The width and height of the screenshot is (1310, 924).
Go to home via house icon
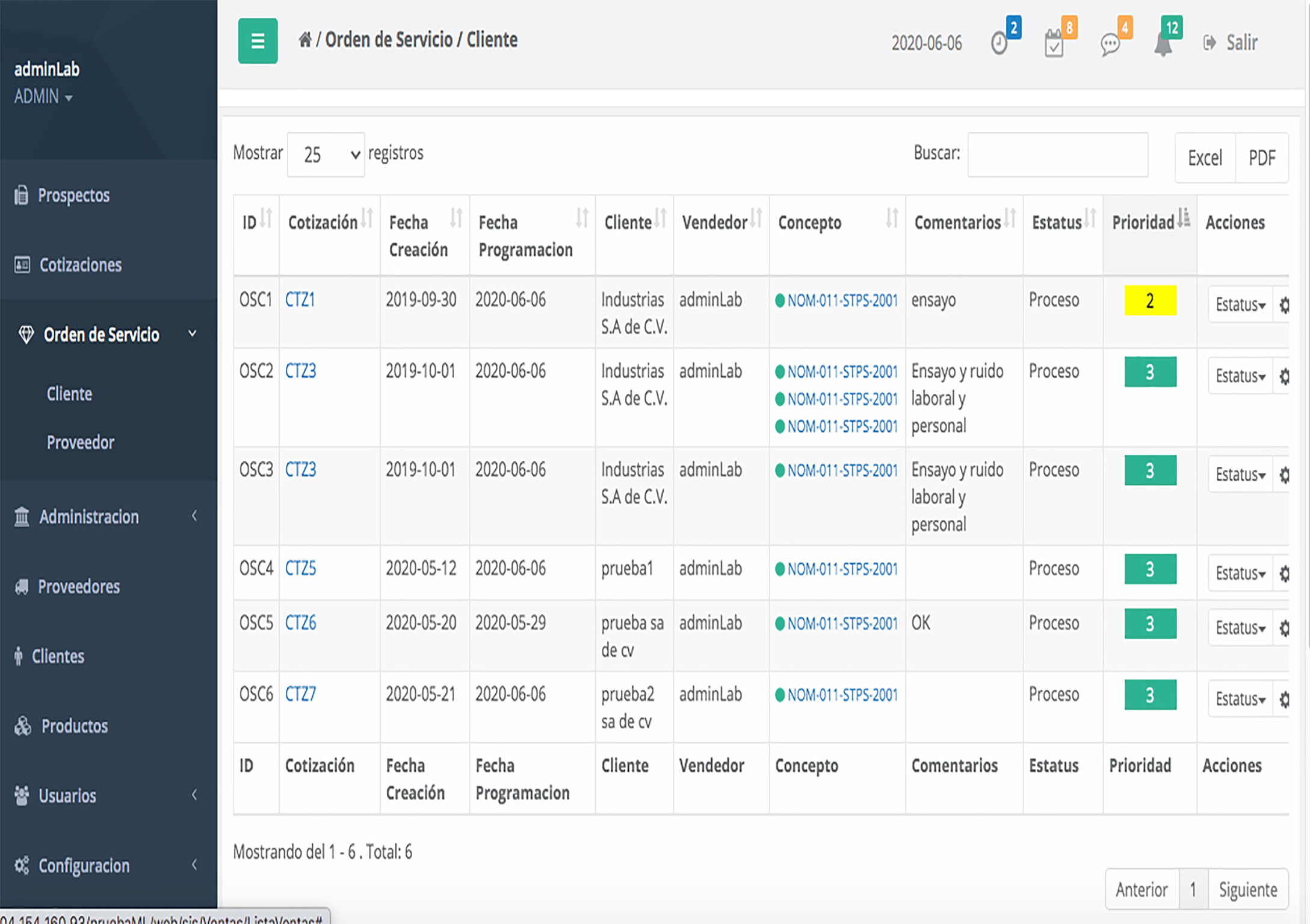pyautogui.click(x=305, y=40)
